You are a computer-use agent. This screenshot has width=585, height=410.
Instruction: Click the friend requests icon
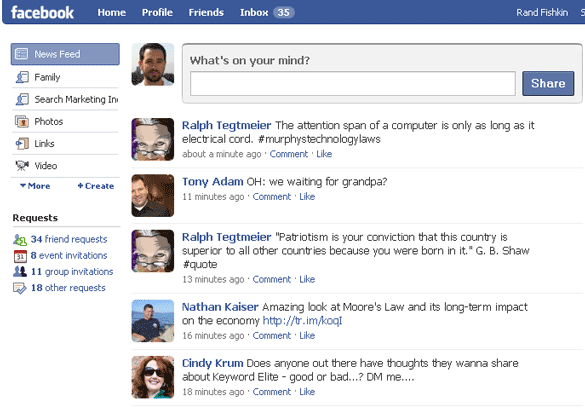[x=20, y=240]
